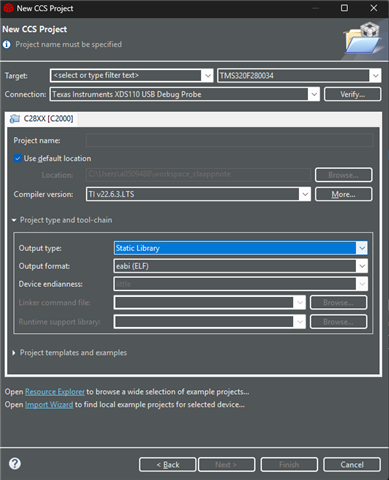Image resolution: width=389 pixels, height=480 pixels.
Task: Click the workspace Location path field
Action: [198, 174]
